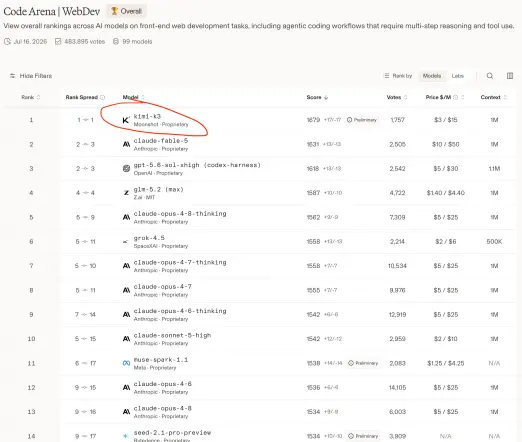Open the claude-opus-4-7-thinking model link
The image size is (522, 442).
pyautogui.click(x=180, y=262)
